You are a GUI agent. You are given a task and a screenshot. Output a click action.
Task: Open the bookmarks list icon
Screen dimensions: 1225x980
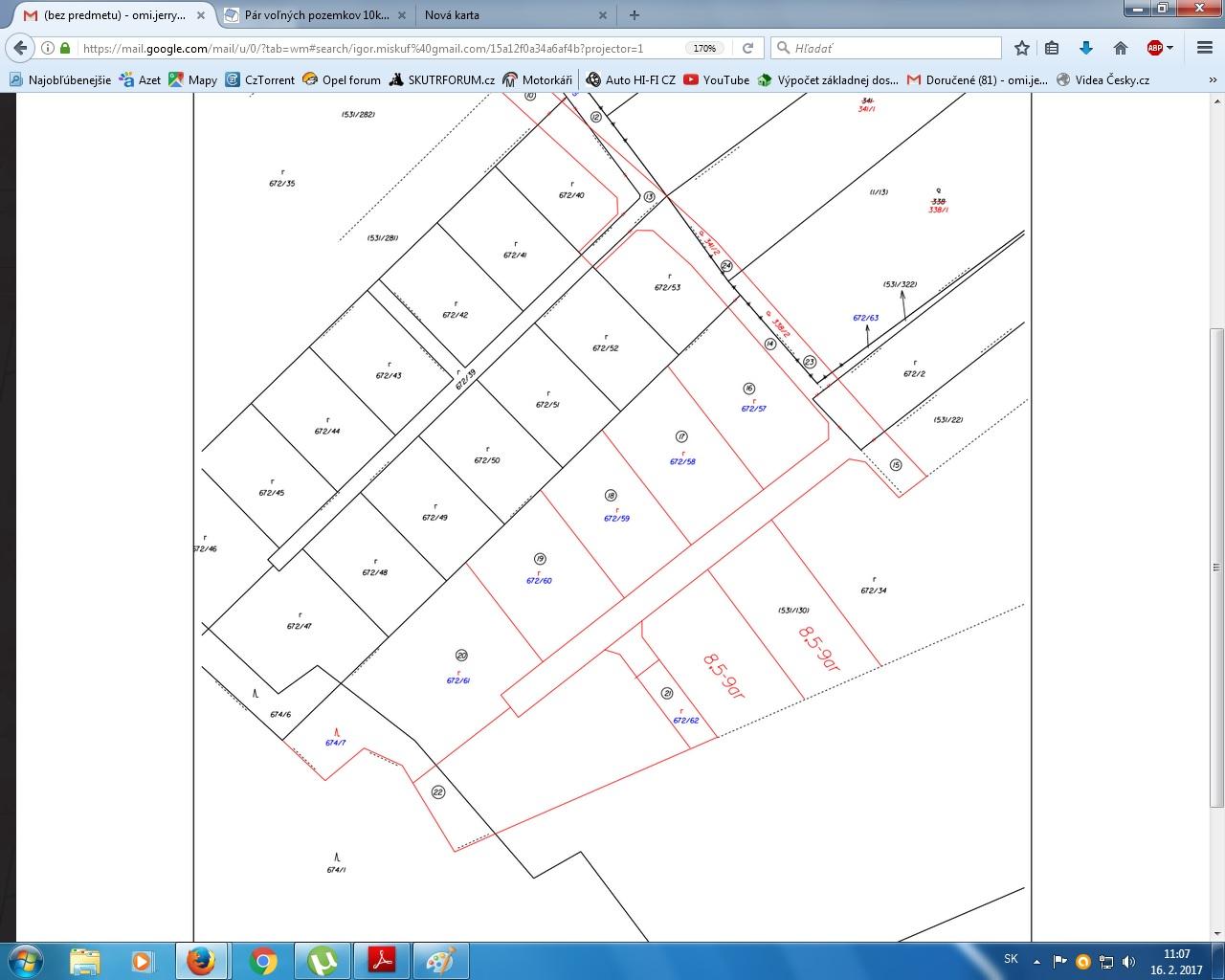tap(1052, 48)
